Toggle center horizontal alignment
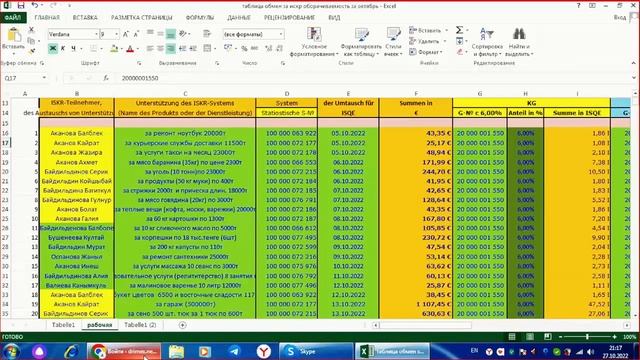 (x=160, y=49)
